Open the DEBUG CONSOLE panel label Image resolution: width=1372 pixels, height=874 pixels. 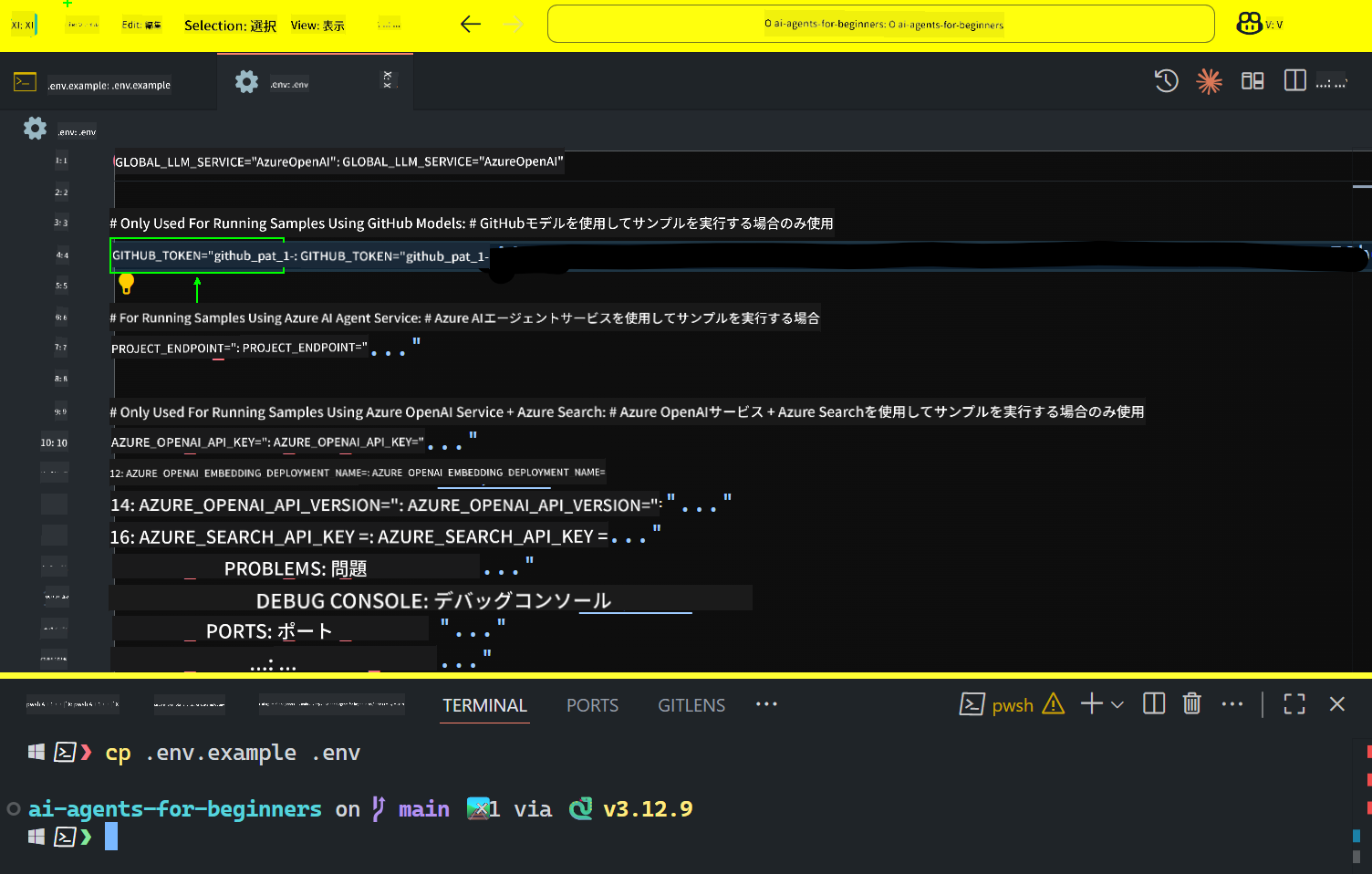point(433,601)
